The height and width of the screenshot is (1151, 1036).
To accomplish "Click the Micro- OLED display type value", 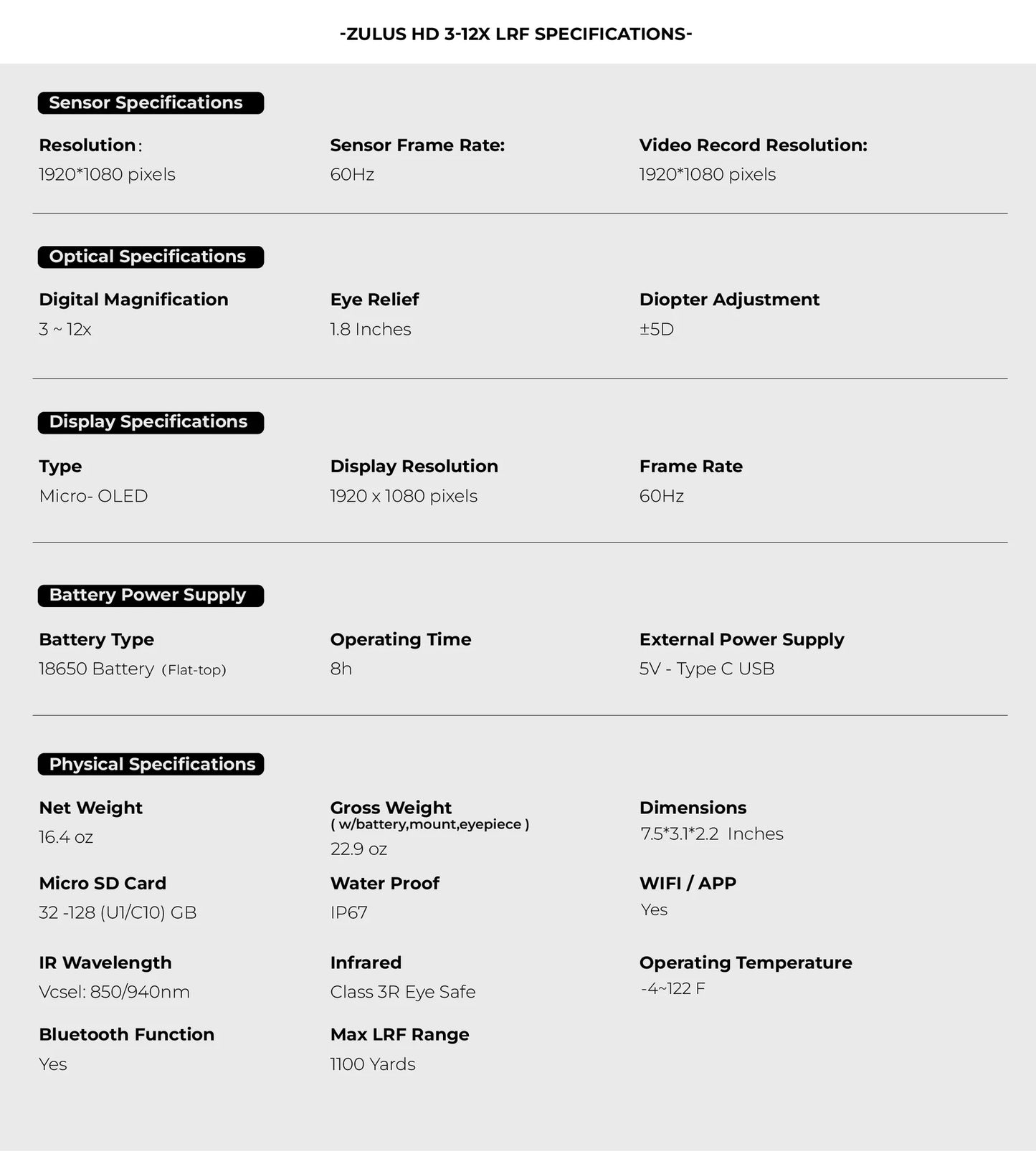I will tap(93, 496).
